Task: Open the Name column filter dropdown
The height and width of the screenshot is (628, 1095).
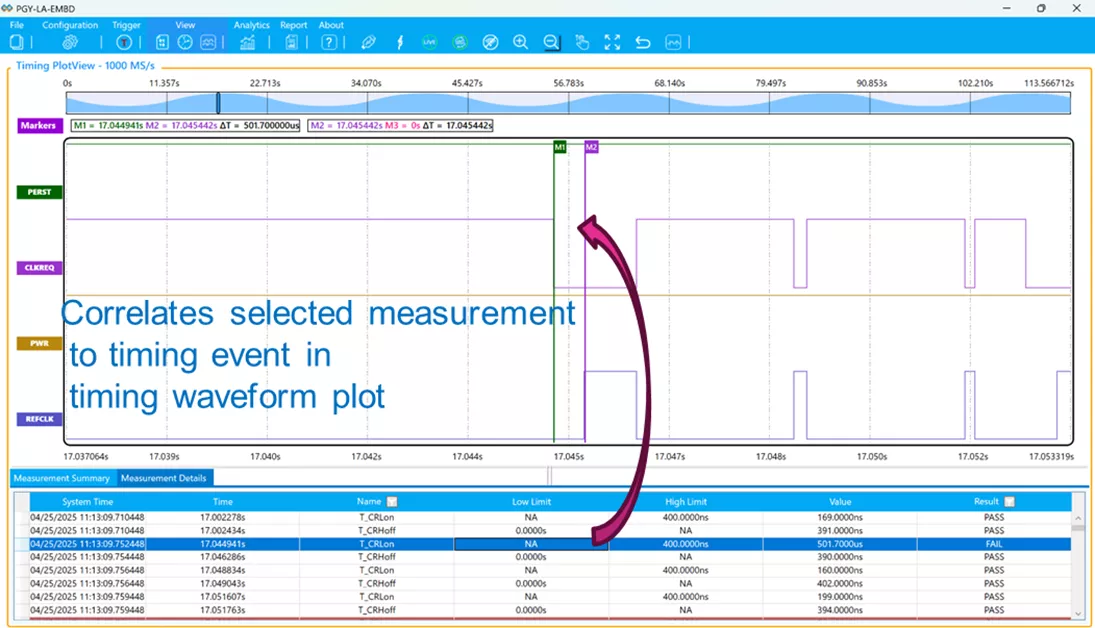Action: pyautogui.click(x=392, y=502)
